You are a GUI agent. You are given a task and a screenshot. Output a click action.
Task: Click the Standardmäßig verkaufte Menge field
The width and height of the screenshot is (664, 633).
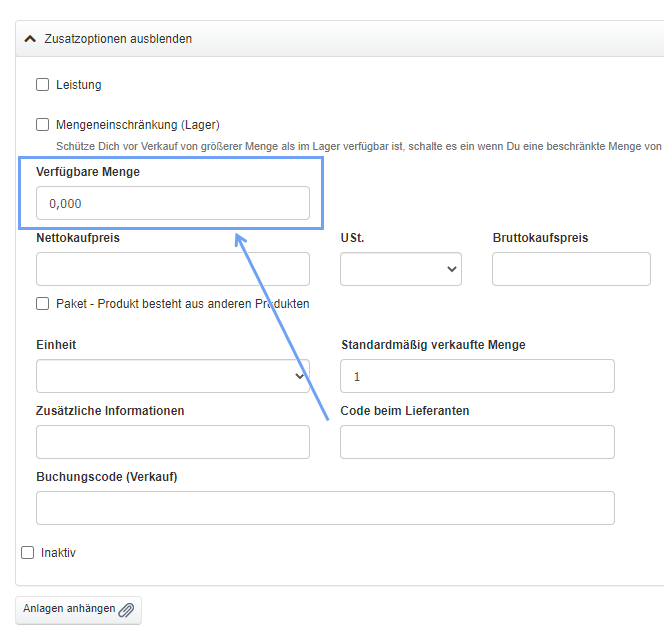pyautogui.click(x=477, y=376)
